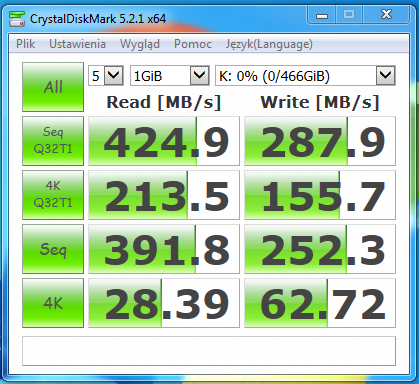Click the Write [MB/s] column header
The width and height of the screenshot is (419, 384).
tap(320, 102)
